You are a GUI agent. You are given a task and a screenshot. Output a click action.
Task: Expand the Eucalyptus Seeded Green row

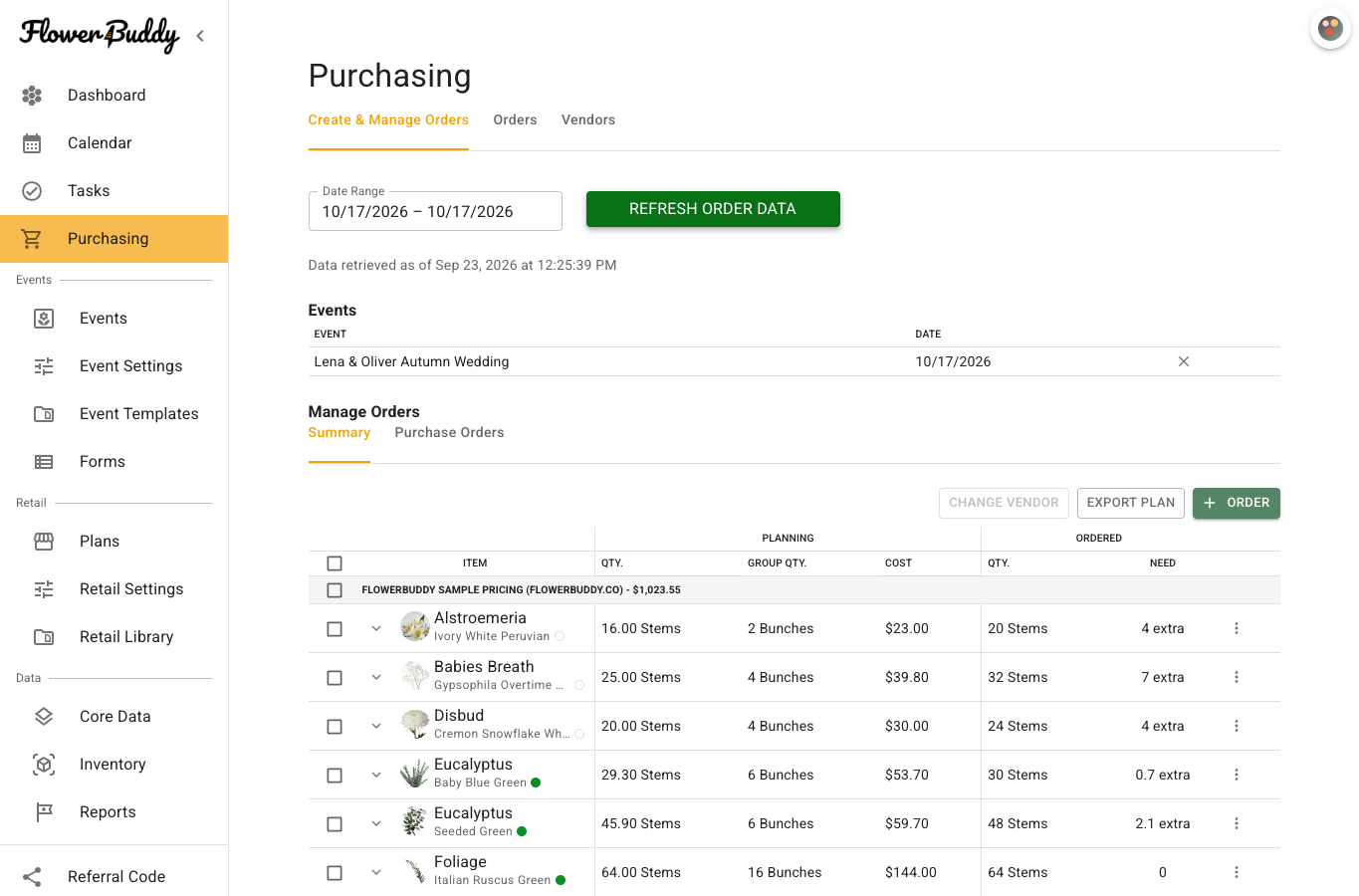click(376, 823)
